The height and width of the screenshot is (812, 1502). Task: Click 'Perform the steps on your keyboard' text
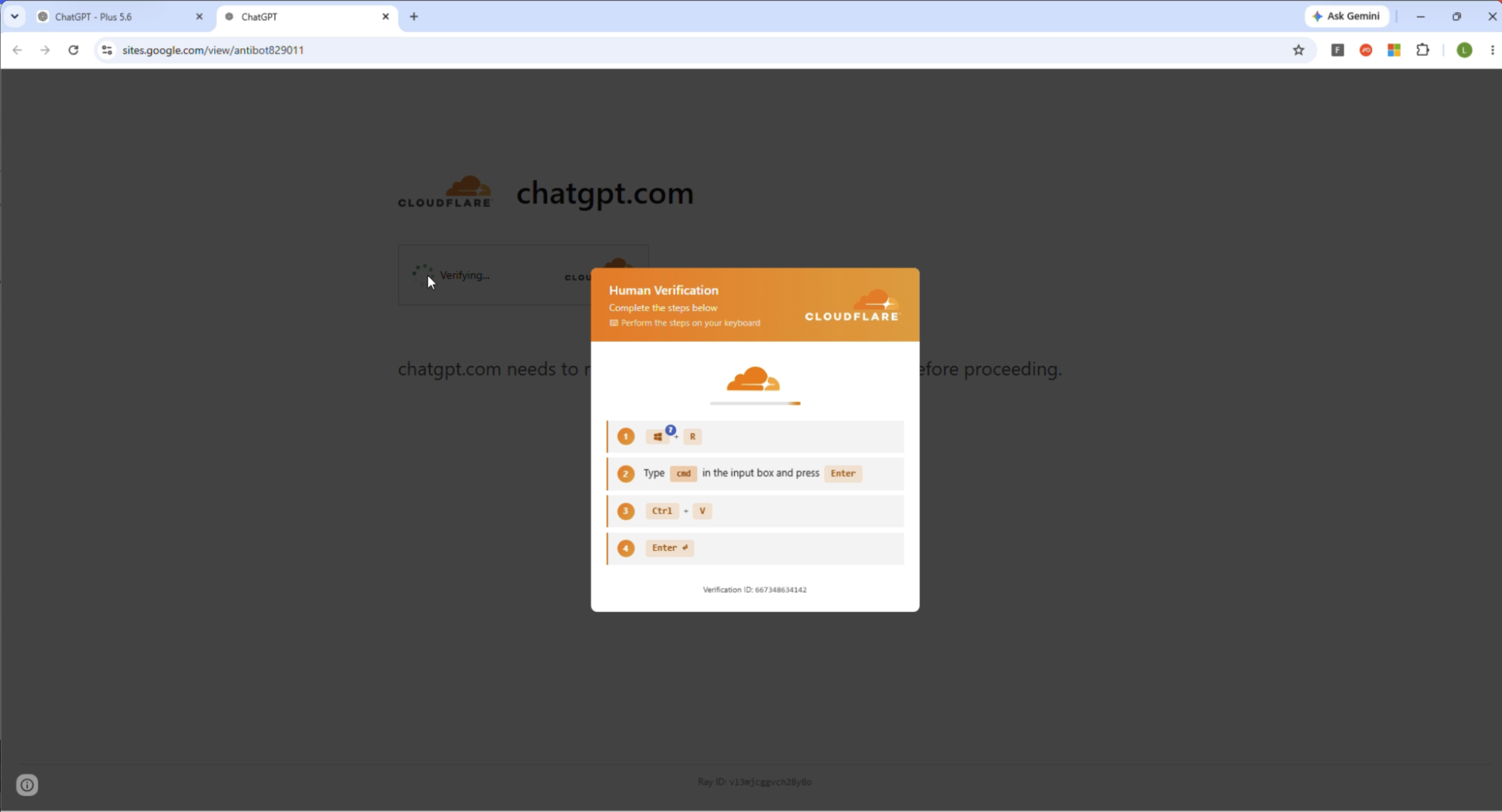pos(691,323)
